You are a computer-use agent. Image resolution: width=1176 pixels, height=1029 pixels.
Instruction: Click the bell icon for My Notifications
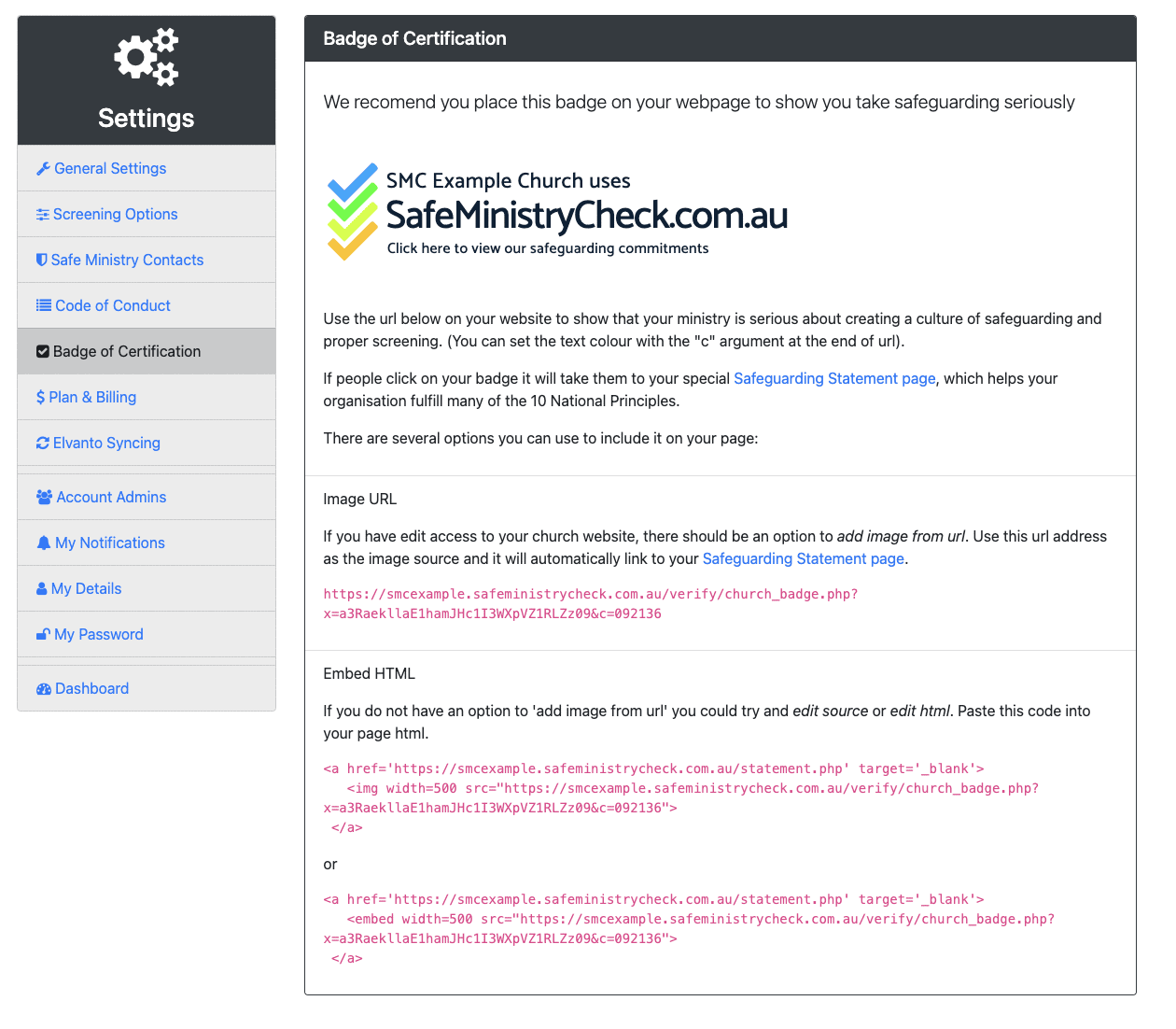point(44,543)
